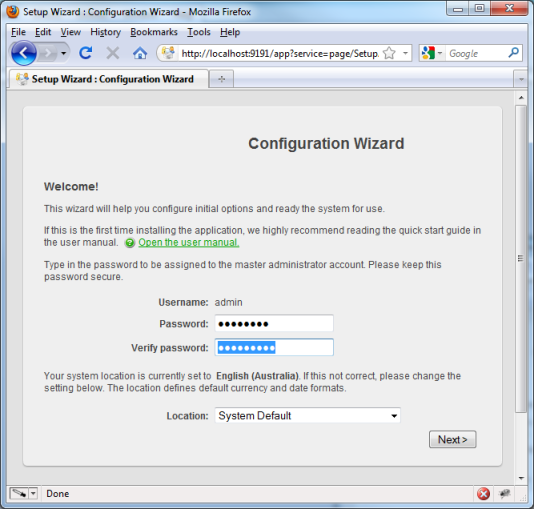Go to the Home page icon
Viewport: 534px width, 509px height.
(x=140, y=53)
